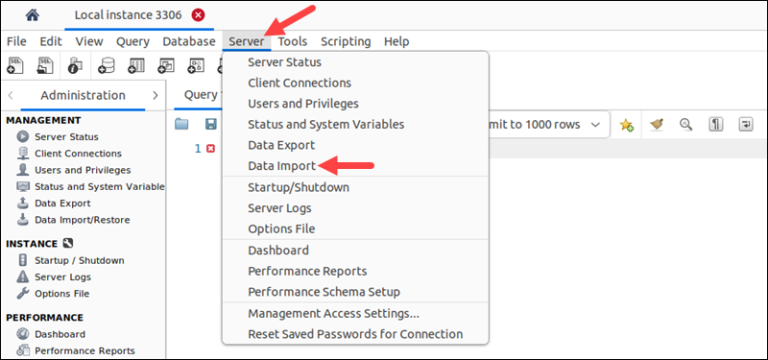The height and width of the screenshot is (360, 768).
Task: Open Startup / Shutdown in the sidebar
Action: (79, 261)
